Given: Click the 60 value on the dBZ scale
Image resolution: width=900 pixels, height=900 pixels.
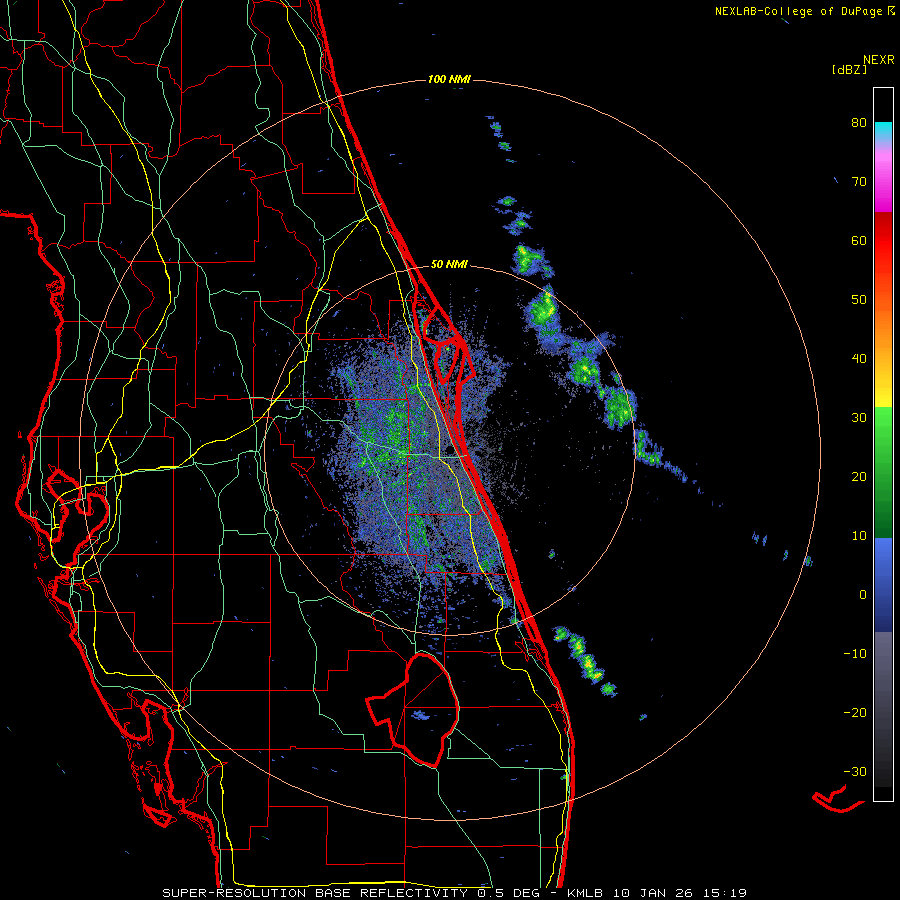Looking at the screenshot, I should coord(859,240).
